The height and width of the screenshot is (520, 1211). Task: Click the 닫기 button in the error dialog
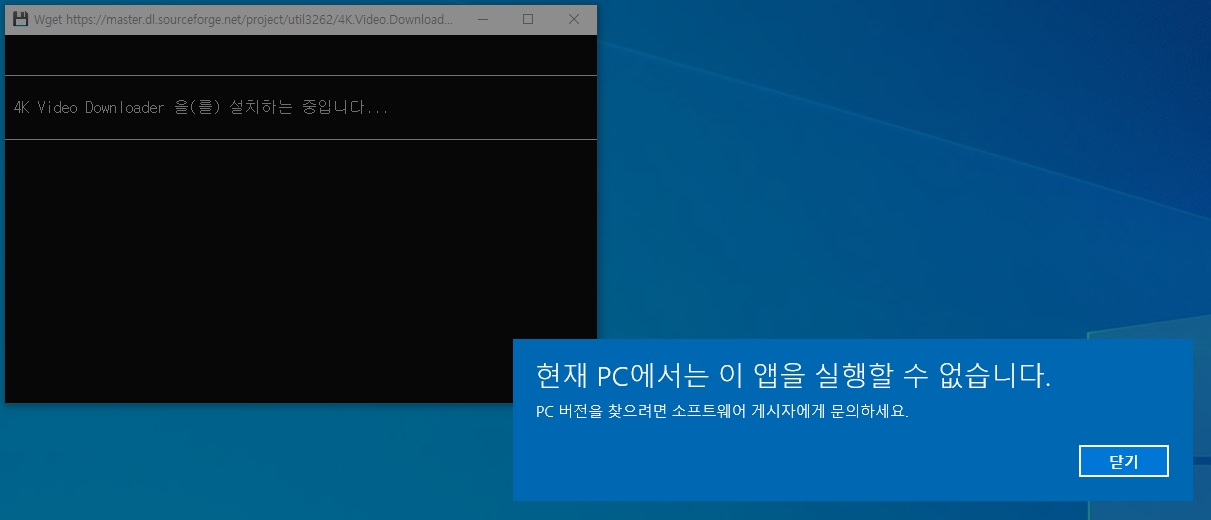tap(1124, 461)
